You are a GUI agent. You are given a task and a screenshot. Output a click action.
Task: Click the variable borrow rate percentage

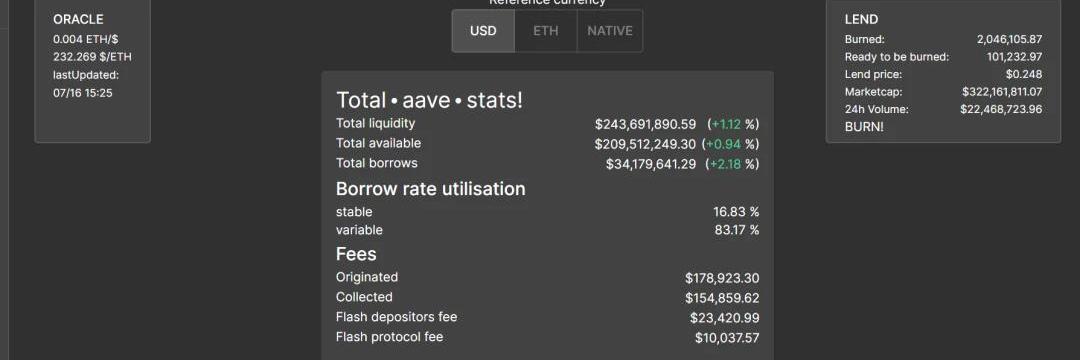click(x=736, y=230)
